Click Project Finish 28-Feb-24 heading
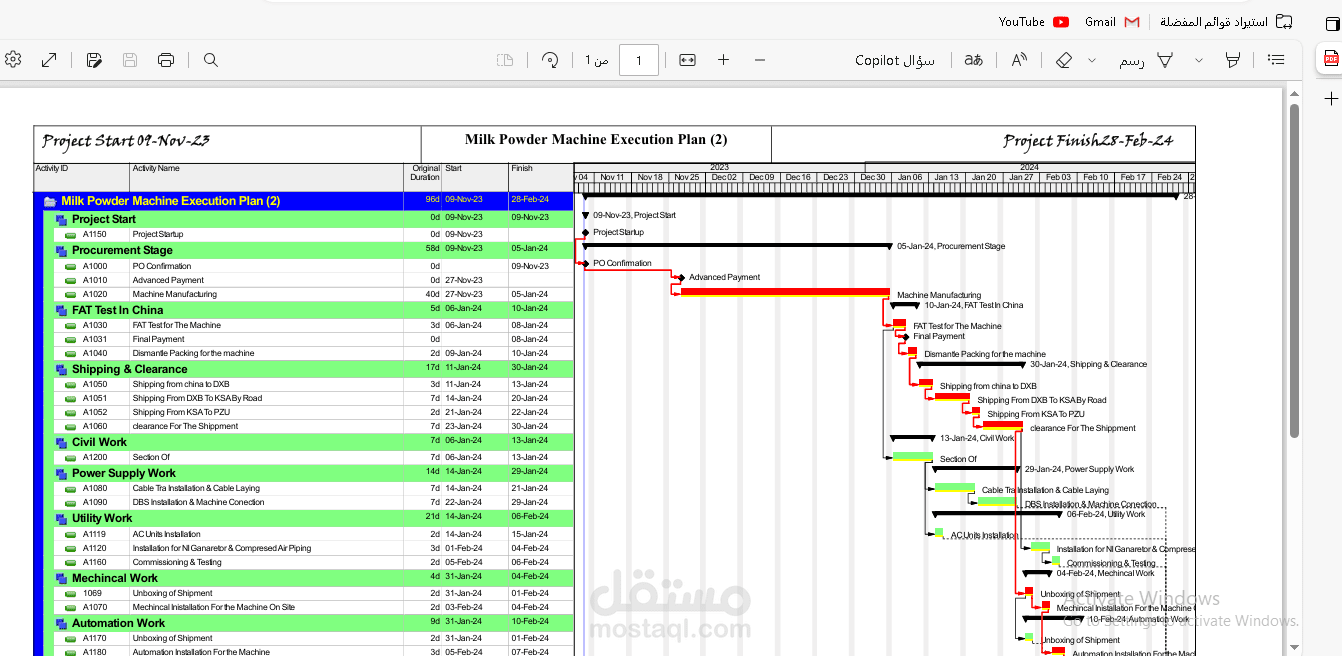Viewport: 1342px width, 656px height. (1088, 141)
